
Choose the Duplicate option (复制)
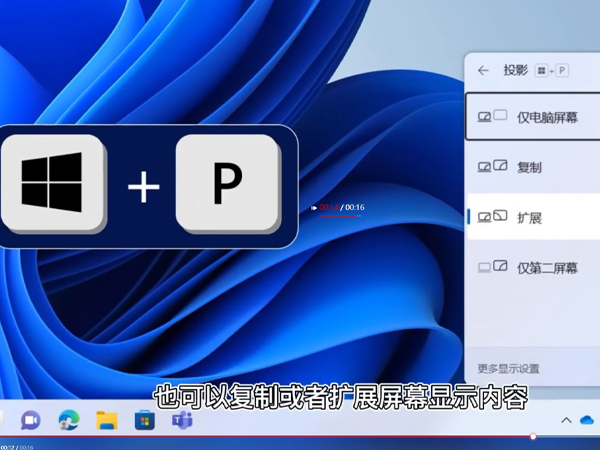click(533, 167)
